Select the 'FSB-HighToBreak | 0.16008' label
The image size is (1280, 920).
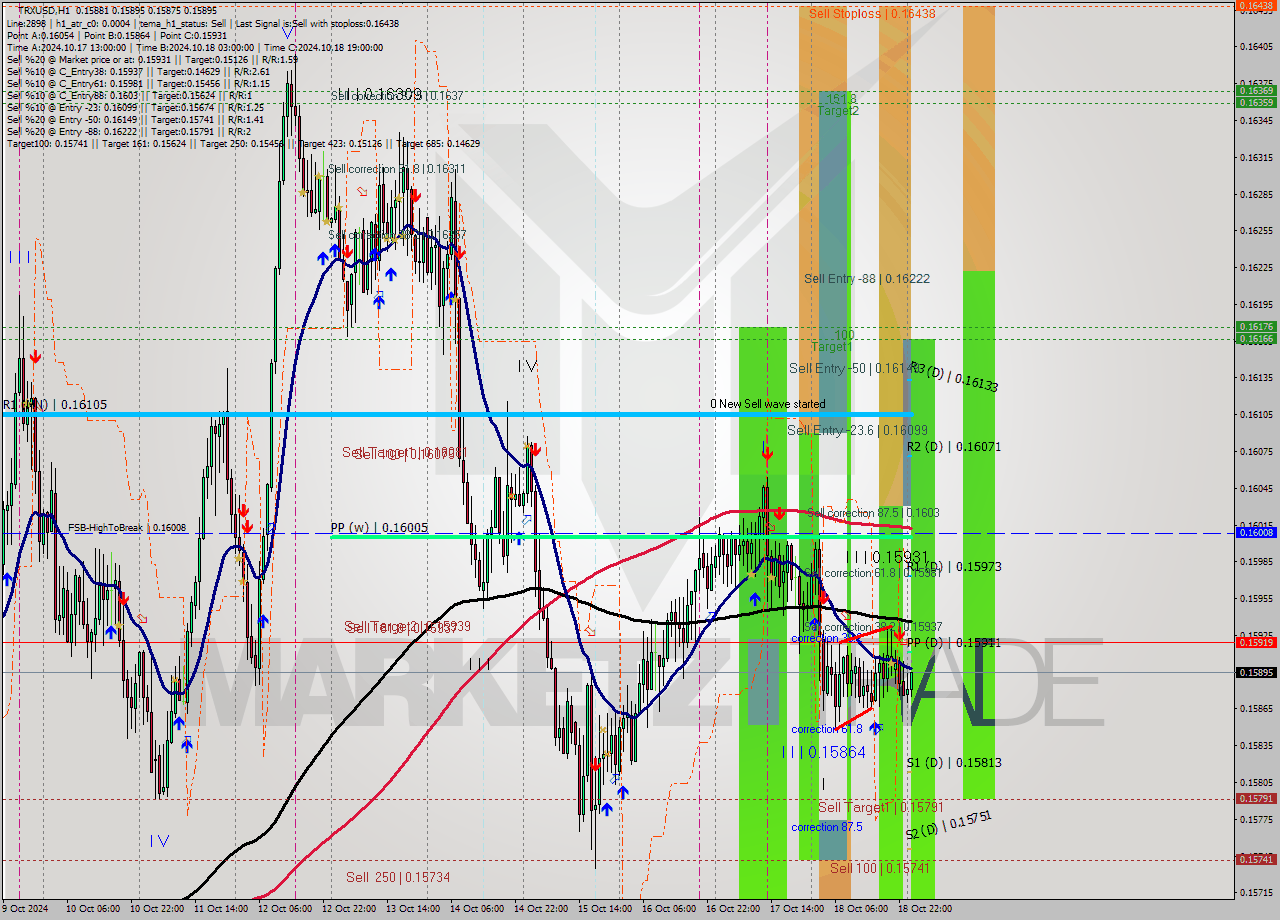click(x=127, y=527)
